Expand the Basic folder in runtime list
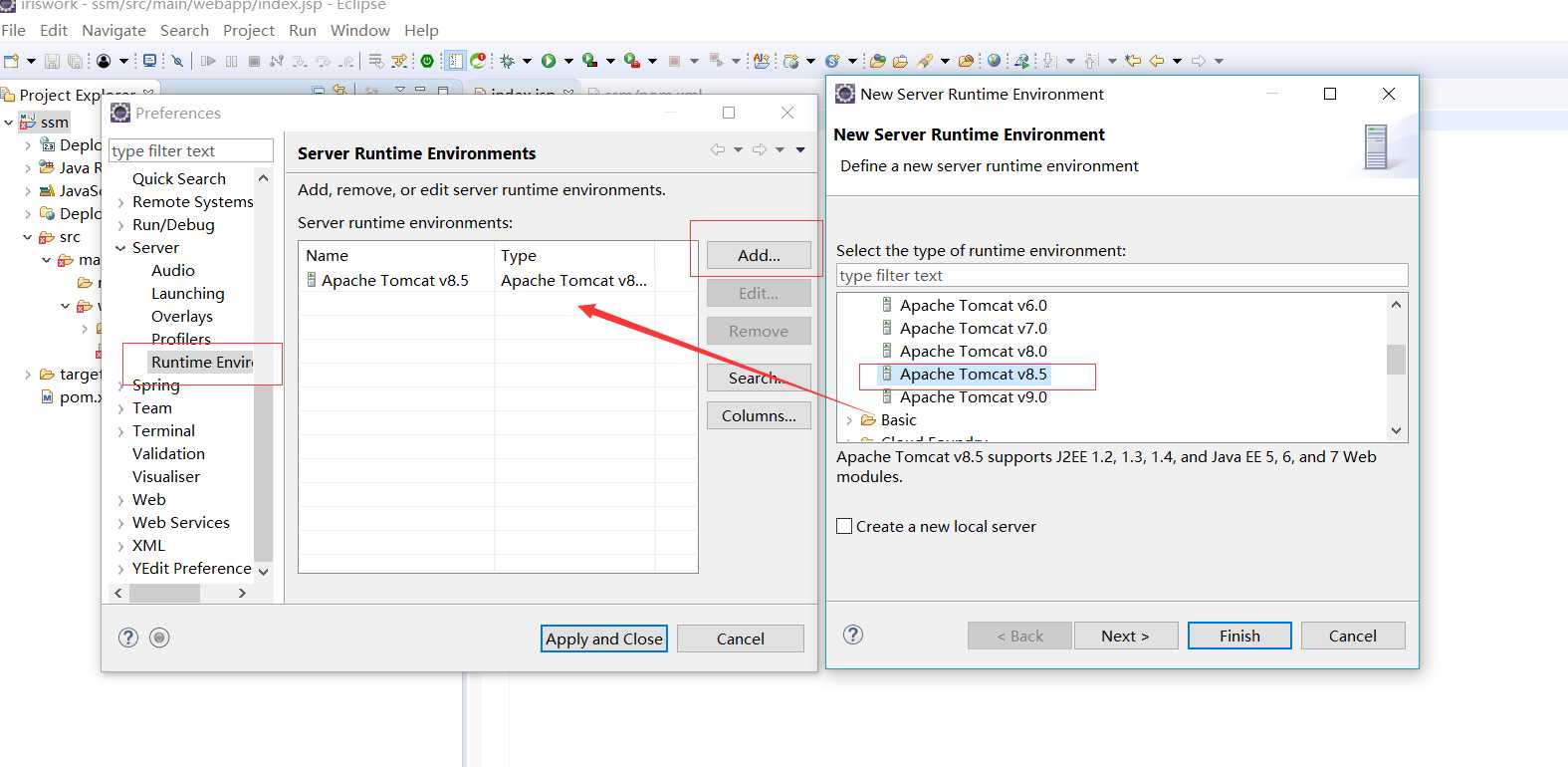This screenshot has width=1568, height=767. (x=849, y=420)
